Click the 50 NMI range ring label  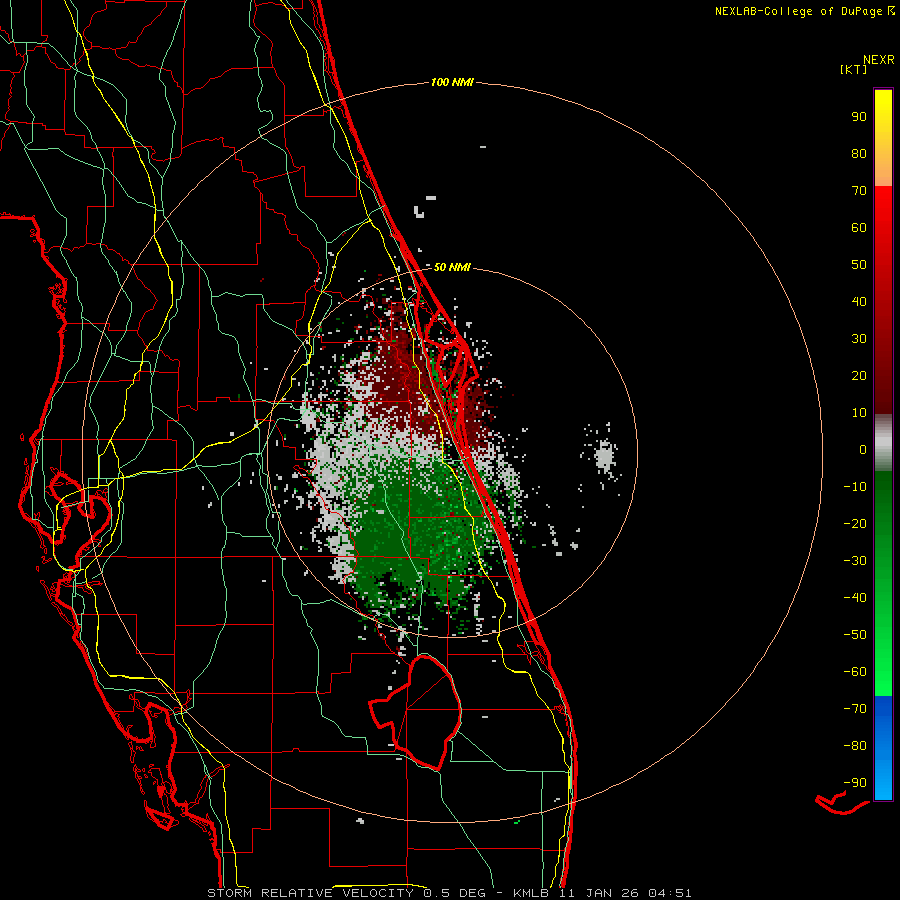pos(452,267)
